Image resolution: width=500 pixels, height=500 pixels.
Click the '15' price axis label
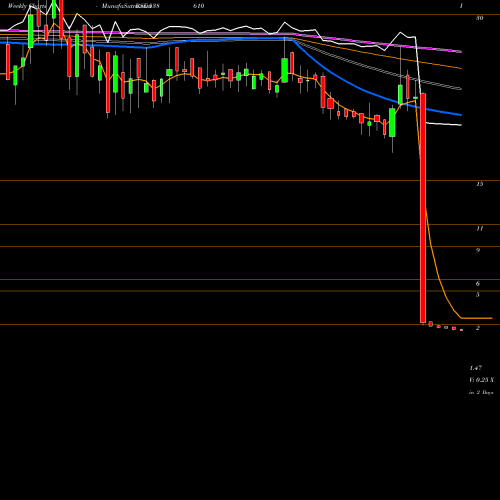479,184
